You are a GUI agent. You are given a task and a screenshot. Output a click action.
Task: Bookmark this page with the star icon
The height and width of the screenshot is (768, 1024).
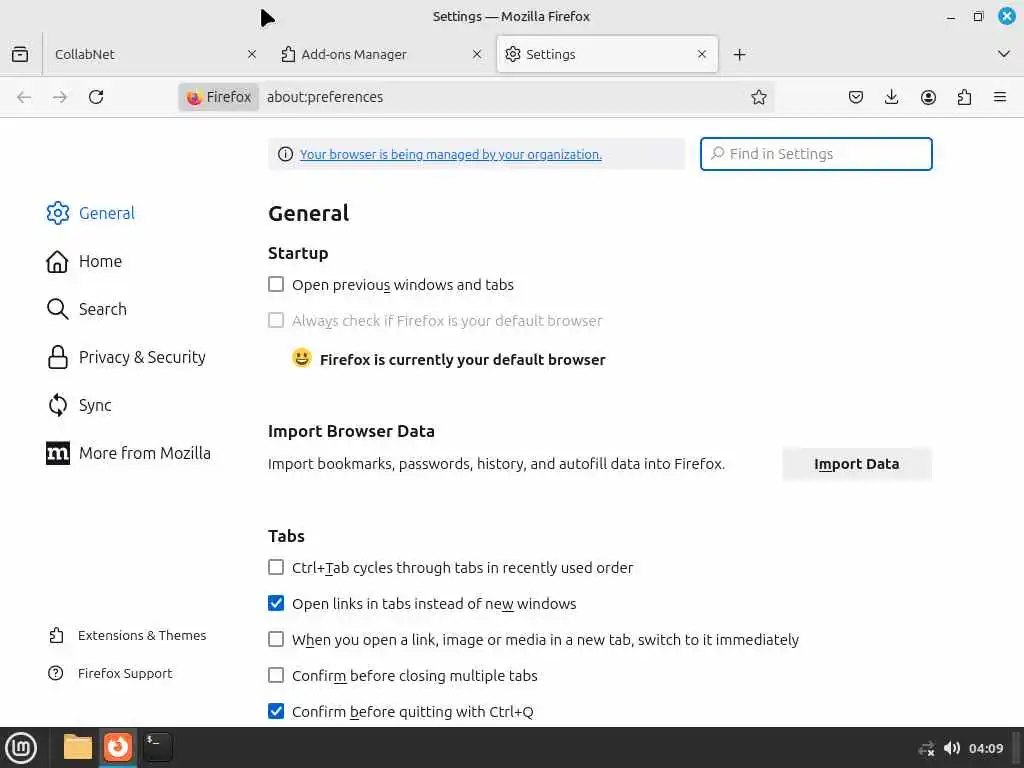click(759, 97)
